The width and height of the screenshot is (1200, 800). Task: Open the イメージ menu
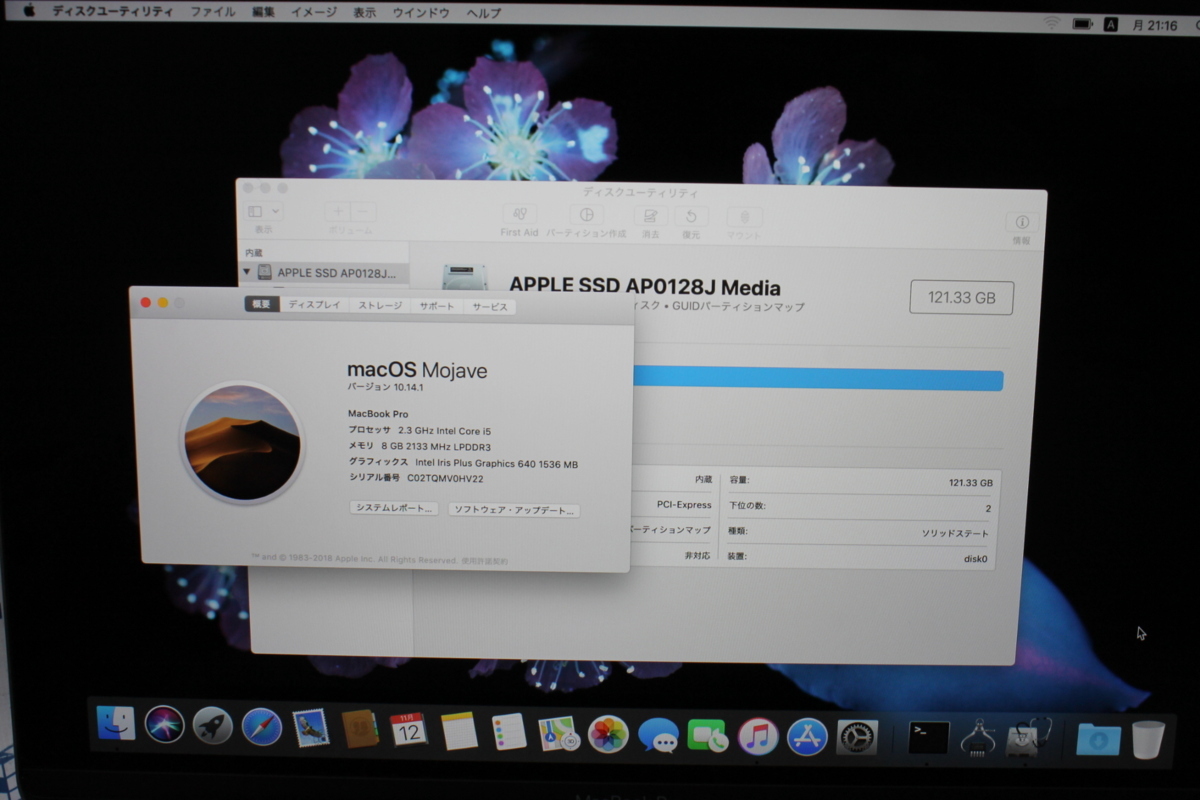[x=314, y=12]
